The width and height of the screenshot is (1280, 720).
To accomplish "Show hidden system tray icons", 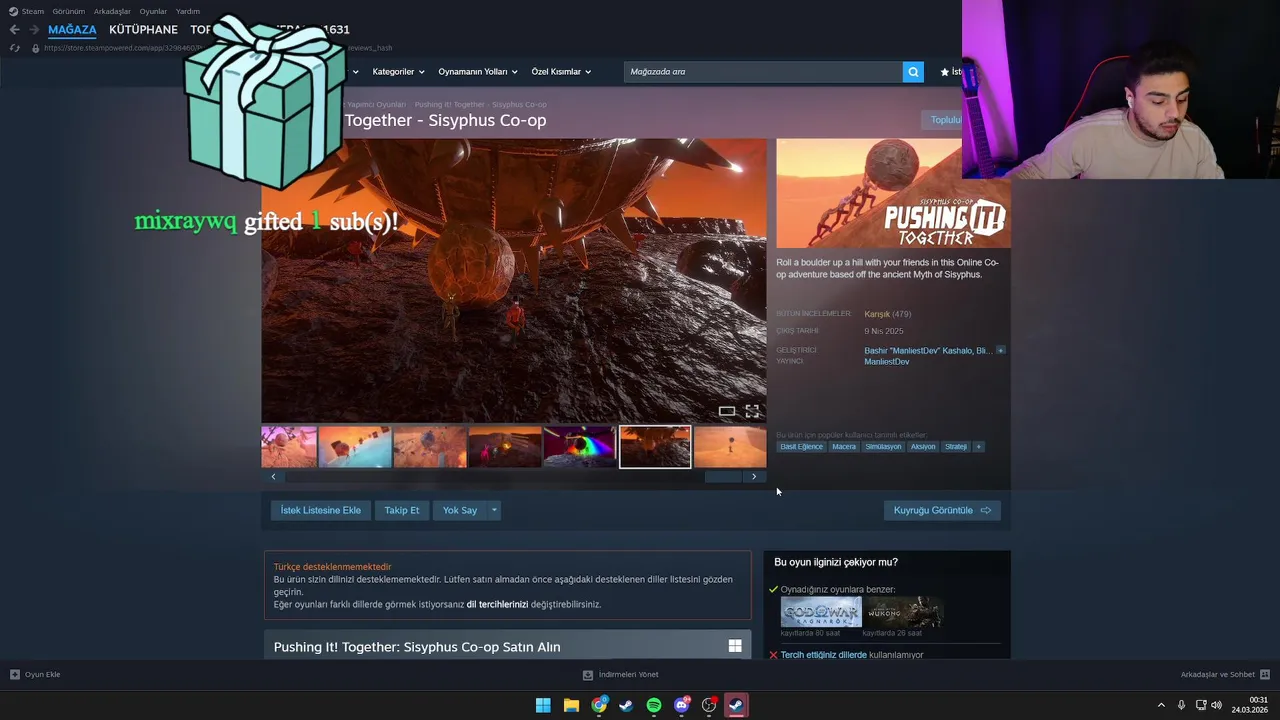I will (1161, 705).
